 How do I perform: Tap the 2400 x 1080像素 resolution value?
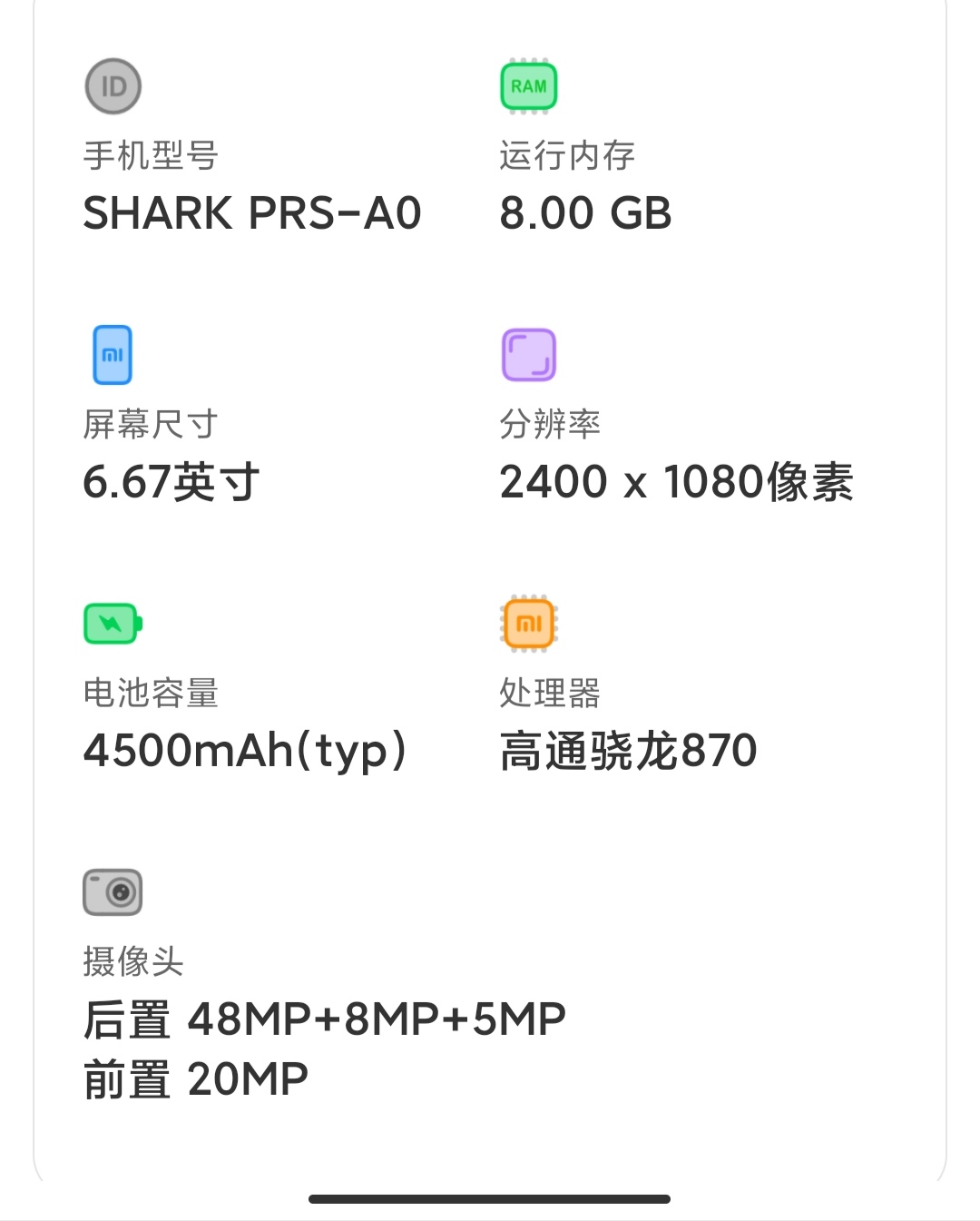coord(677,481)
